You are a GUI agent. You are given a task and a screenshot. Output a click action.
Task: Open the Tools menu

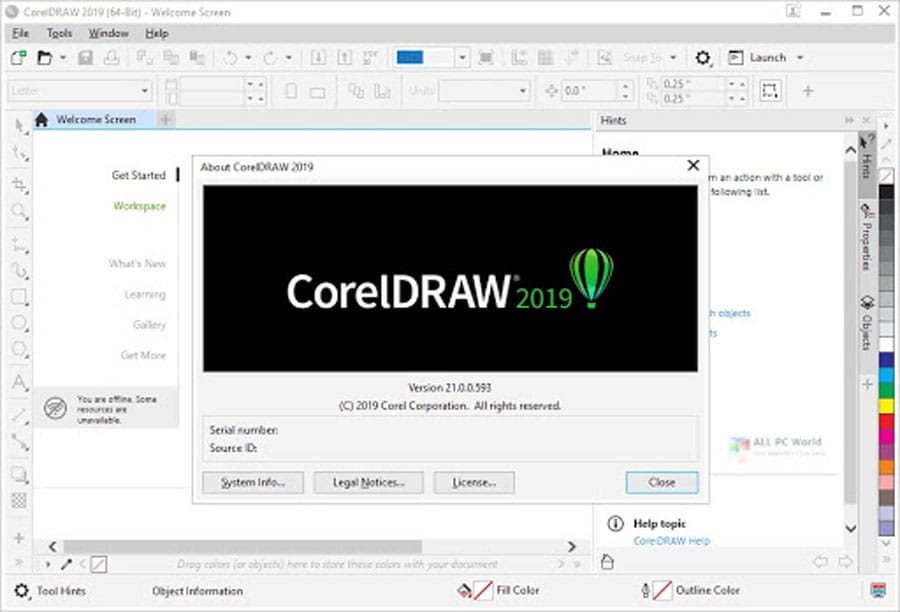[60, 33]
